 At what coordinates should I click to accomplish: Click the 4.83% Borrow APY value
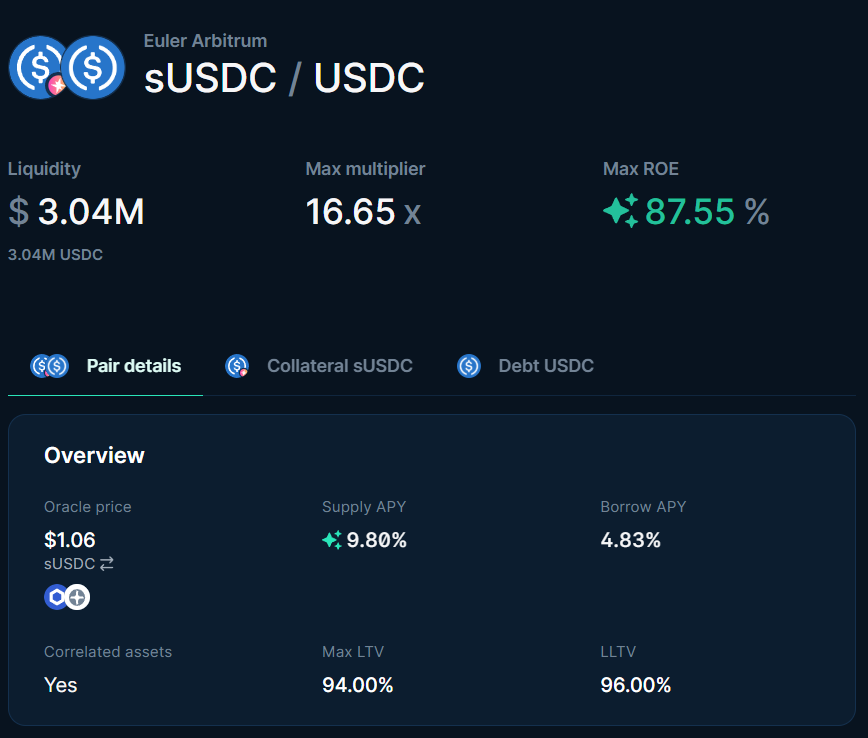click(x=631, y=540)
